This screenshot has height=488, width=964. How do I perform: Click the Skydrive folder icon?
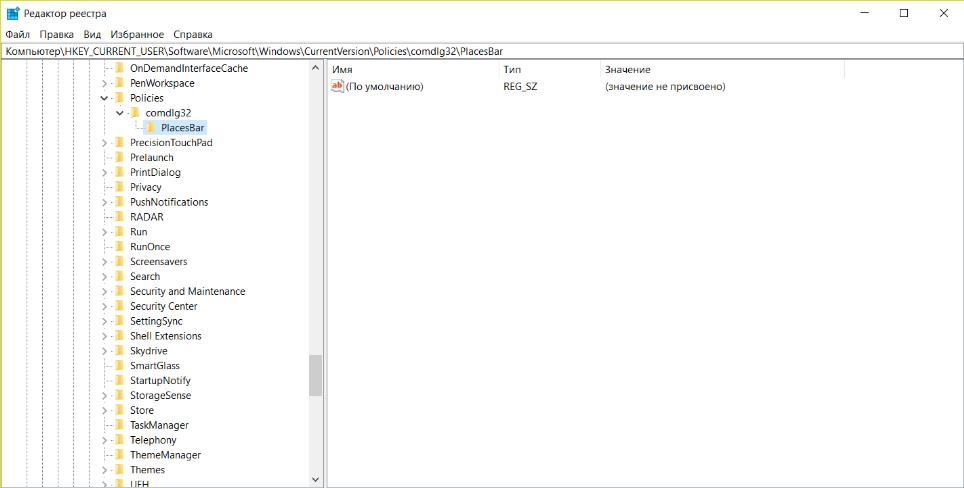119,351
